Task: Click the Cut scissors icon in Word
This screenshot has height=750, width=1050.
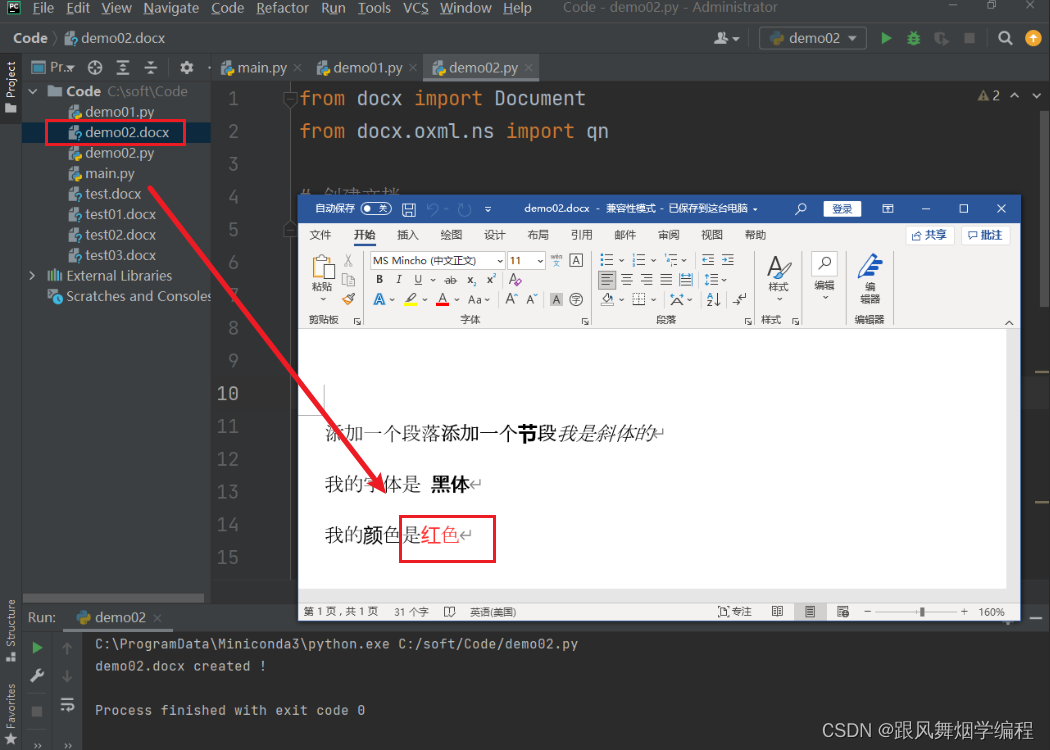Action: coord(348,260)
